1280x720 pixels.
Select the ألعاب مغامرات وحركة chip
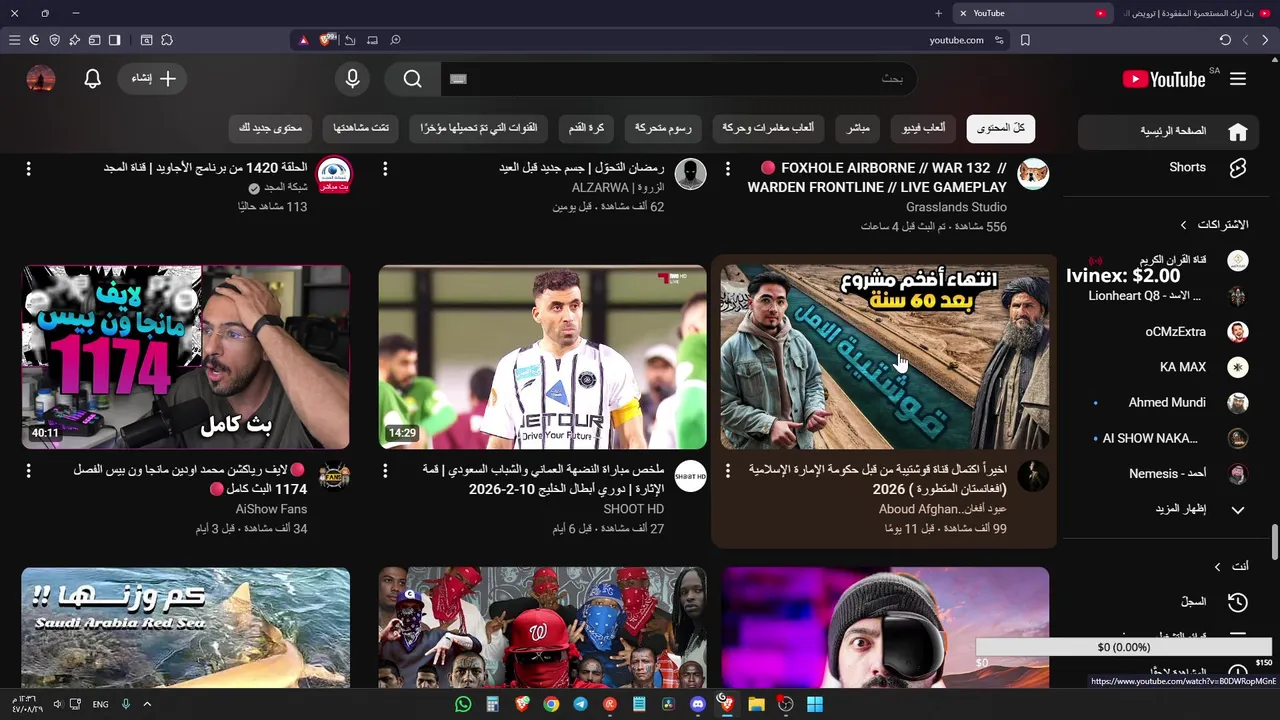coord(769,128)
